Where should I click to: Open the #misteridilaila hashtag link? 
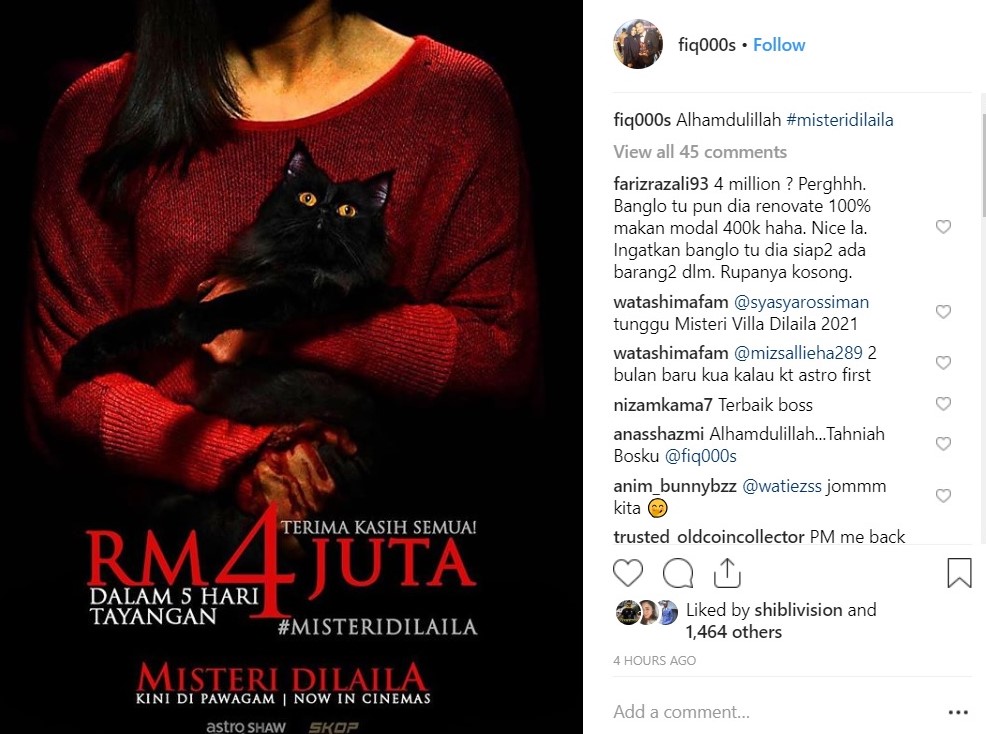[839, 120]
